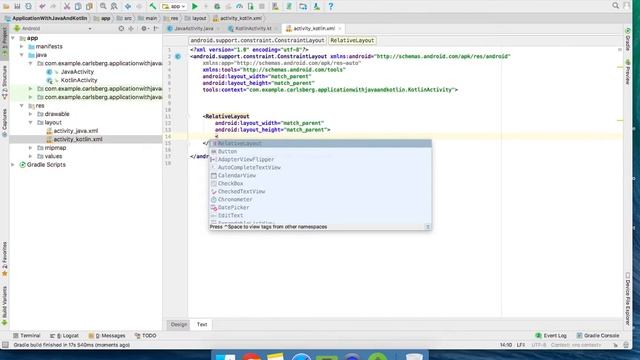
Task: Click the Android Profiler gauge icon
Action: (x=240, y=6)
